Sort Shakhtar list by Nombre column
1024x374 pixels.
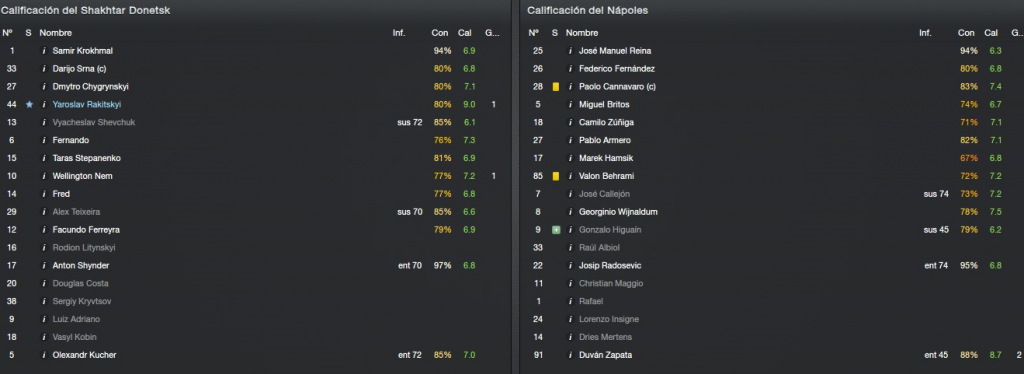[x=56, y=33]
